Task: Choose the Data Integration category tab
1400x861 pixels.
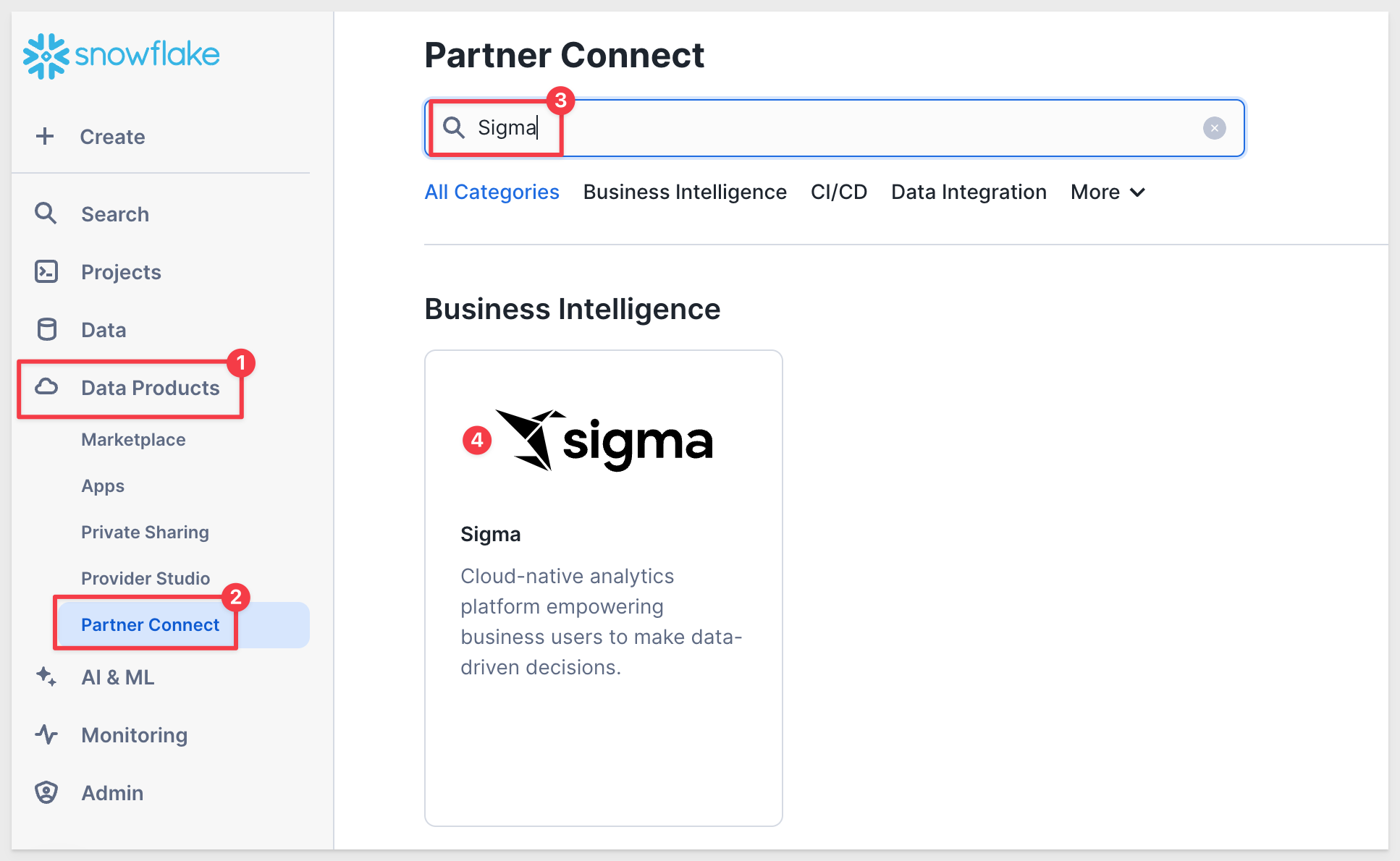Action: [969, 192]
